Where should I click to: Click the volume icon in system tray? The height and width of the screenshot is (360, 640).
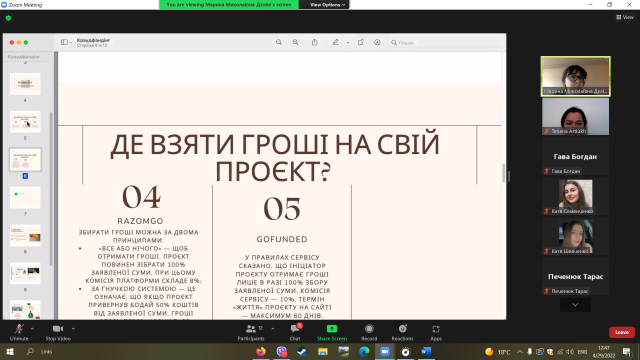click(x=570, y=352)
